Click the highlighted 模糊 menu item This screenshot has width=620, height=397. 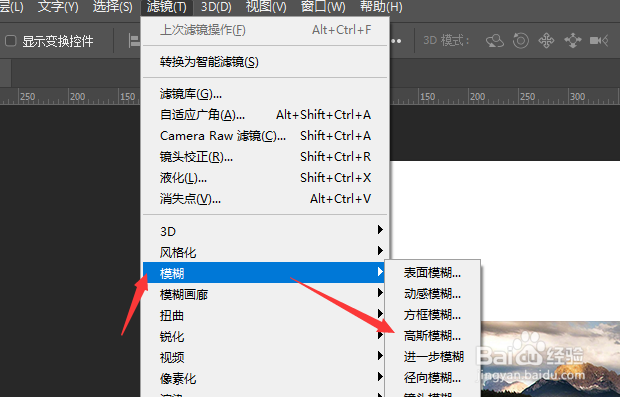pos(265,272)
